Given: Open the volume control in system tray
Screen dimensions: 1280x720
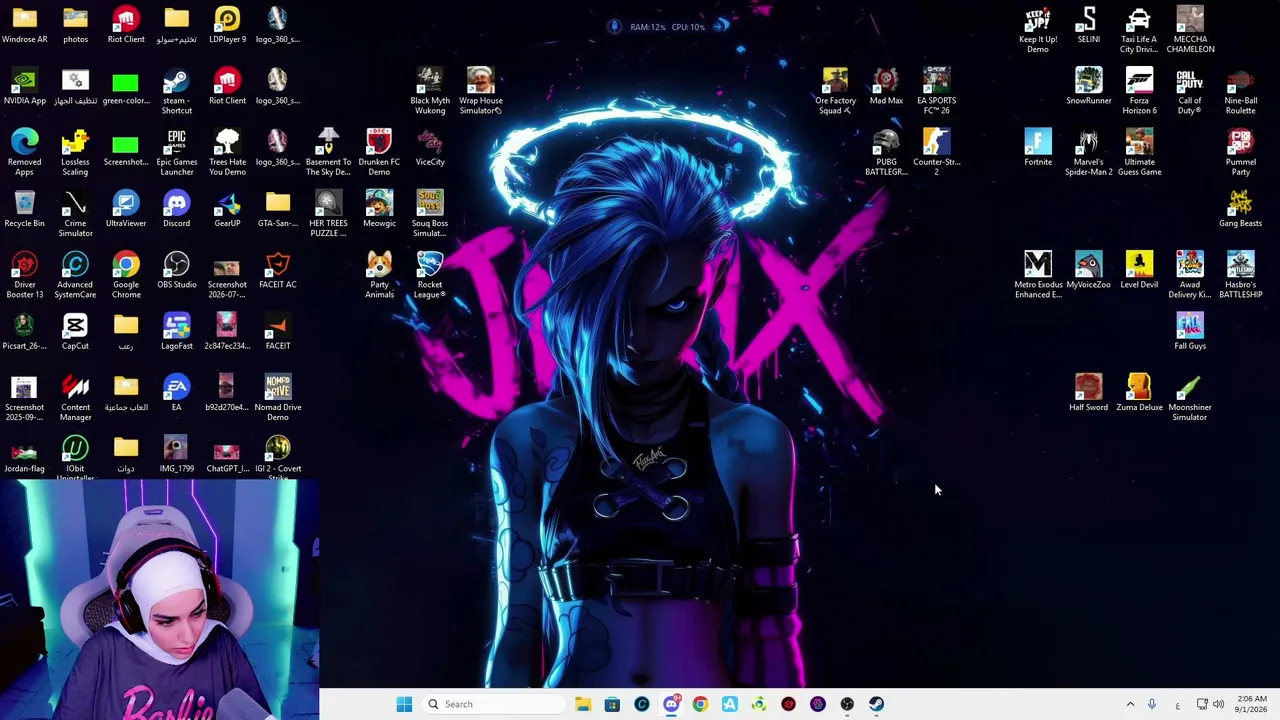Looking at the screenshot, I should coord(1218,704).
